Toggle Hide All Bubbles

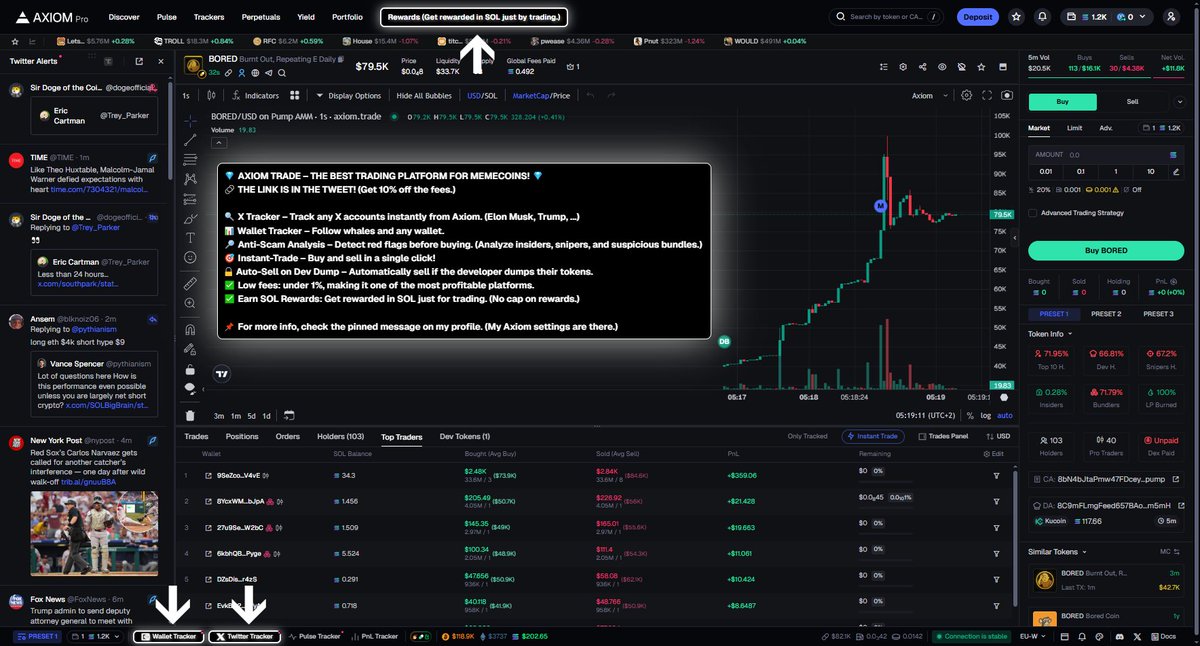click(x=424, y=96)
